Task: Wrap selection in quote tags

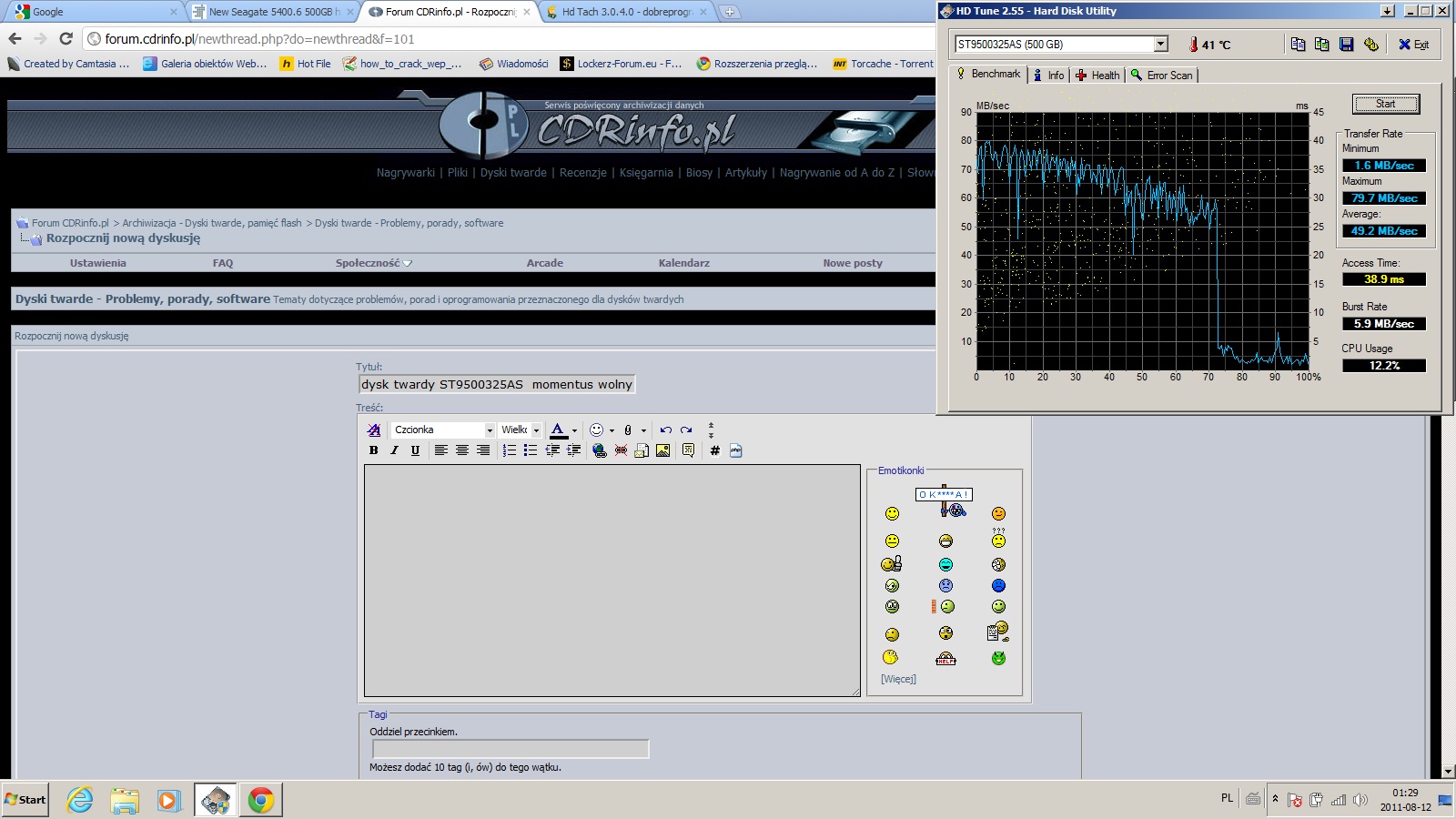Action: click(x=688, y=450)
